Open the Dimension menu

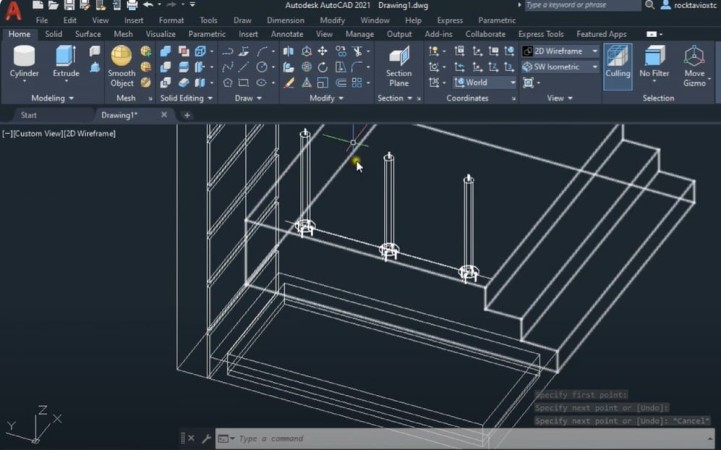(286, 20)
